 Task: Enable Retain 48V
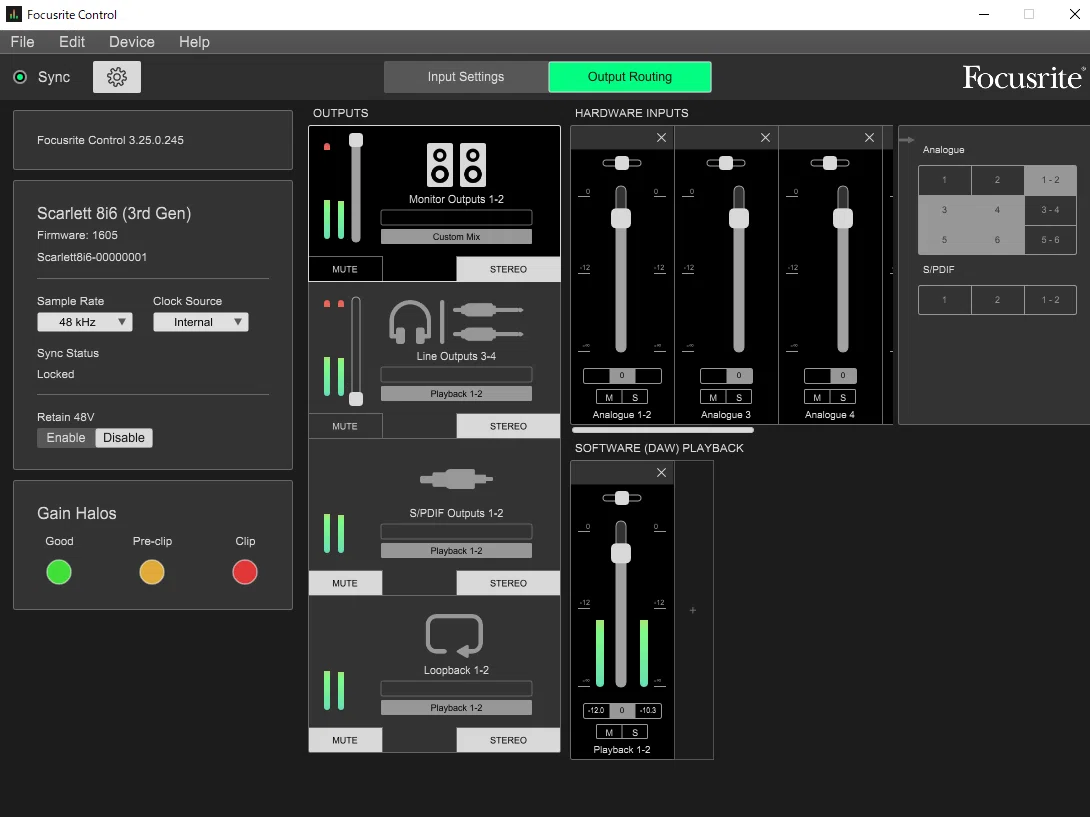(x=66, y=438)
